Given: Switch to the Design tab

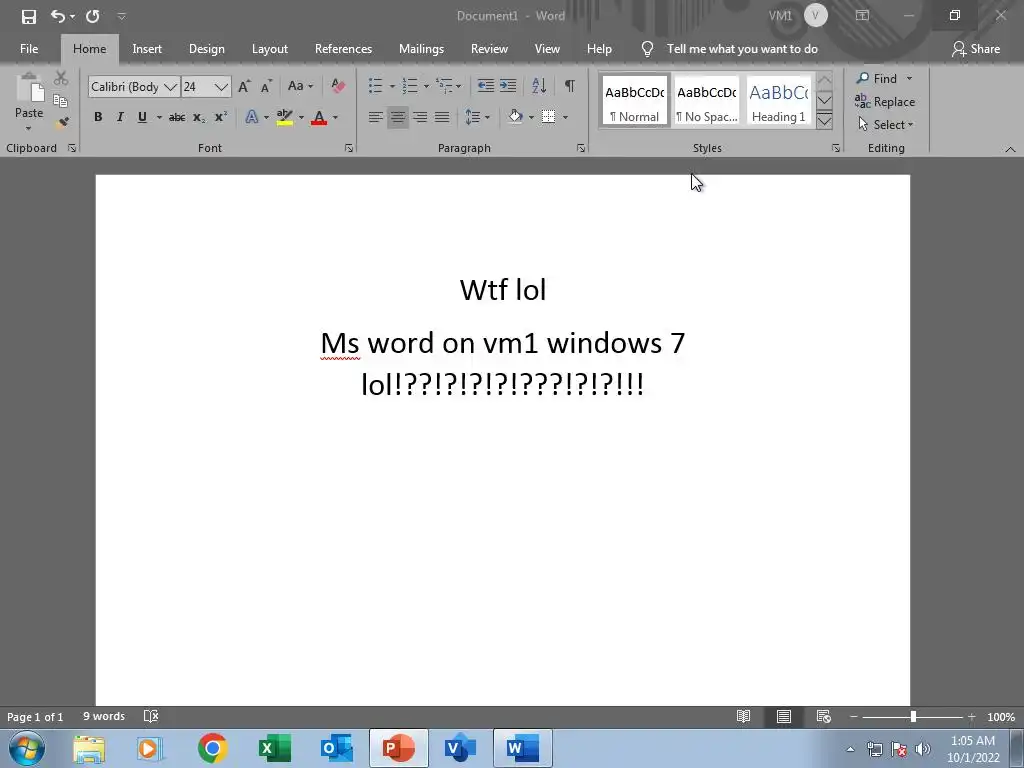Looking at the screenshot, I should 206,49.
